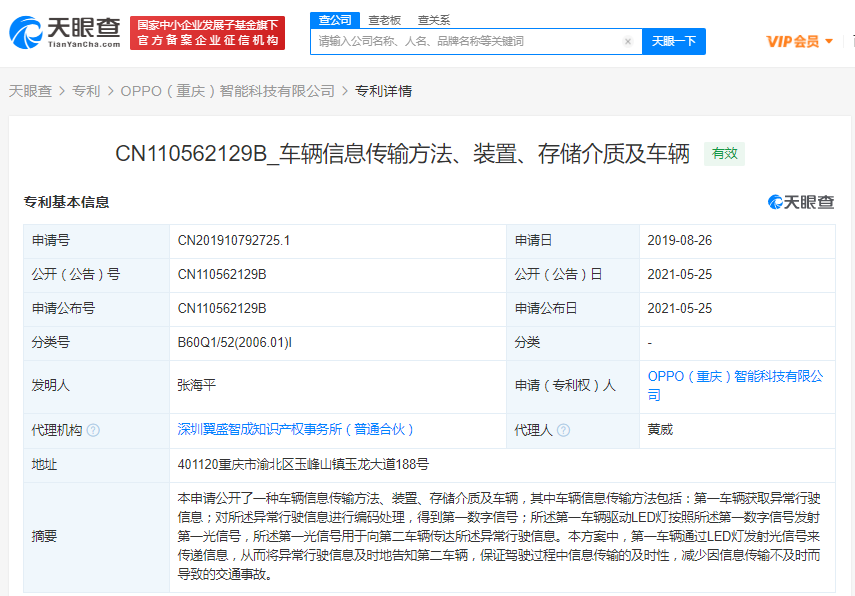Click the green 有效 status badge
The width and height of the screenshot is (855, 596).
coord(723,154)
